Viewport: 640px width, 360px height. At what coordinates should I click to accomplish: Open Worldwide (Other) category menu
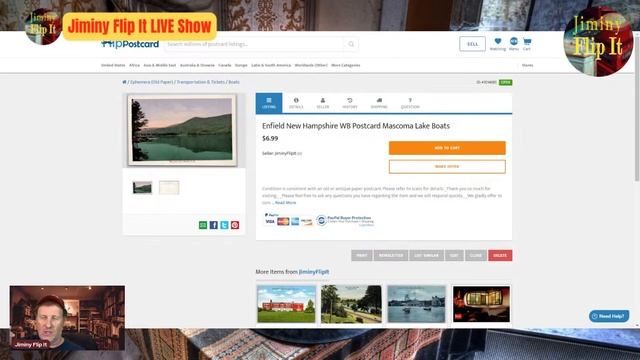pos(311,65)
